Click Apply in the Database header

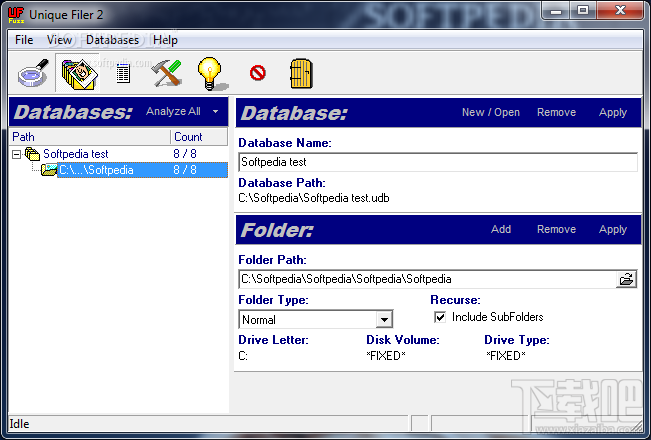pos(613,112)
